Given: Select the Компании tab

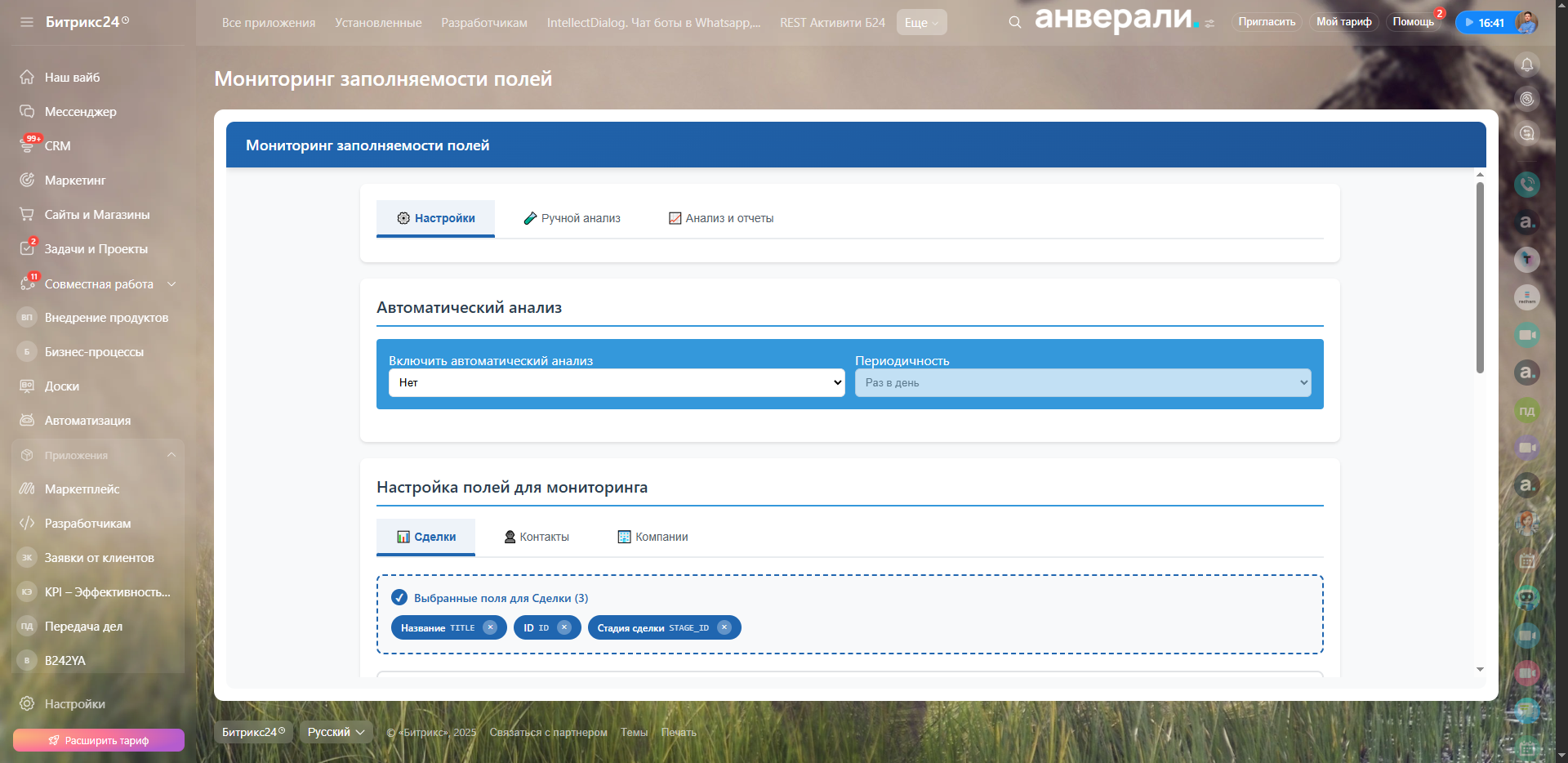Looking at the screenshot, I should [x=653, y=537].
